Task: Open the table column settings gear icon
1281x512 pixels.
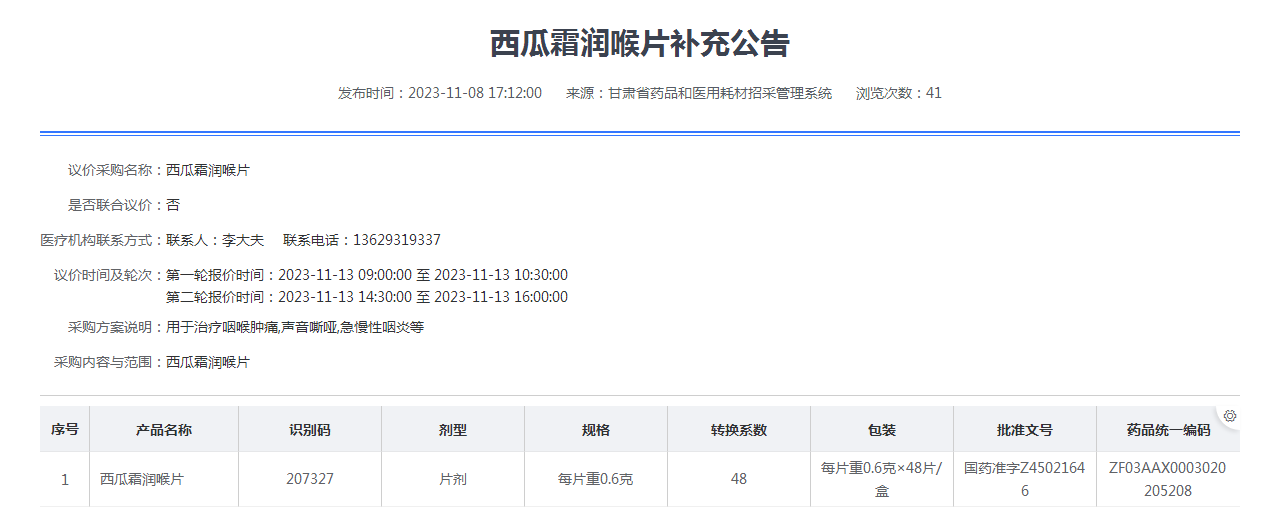Action: (x=1230, y=416)
